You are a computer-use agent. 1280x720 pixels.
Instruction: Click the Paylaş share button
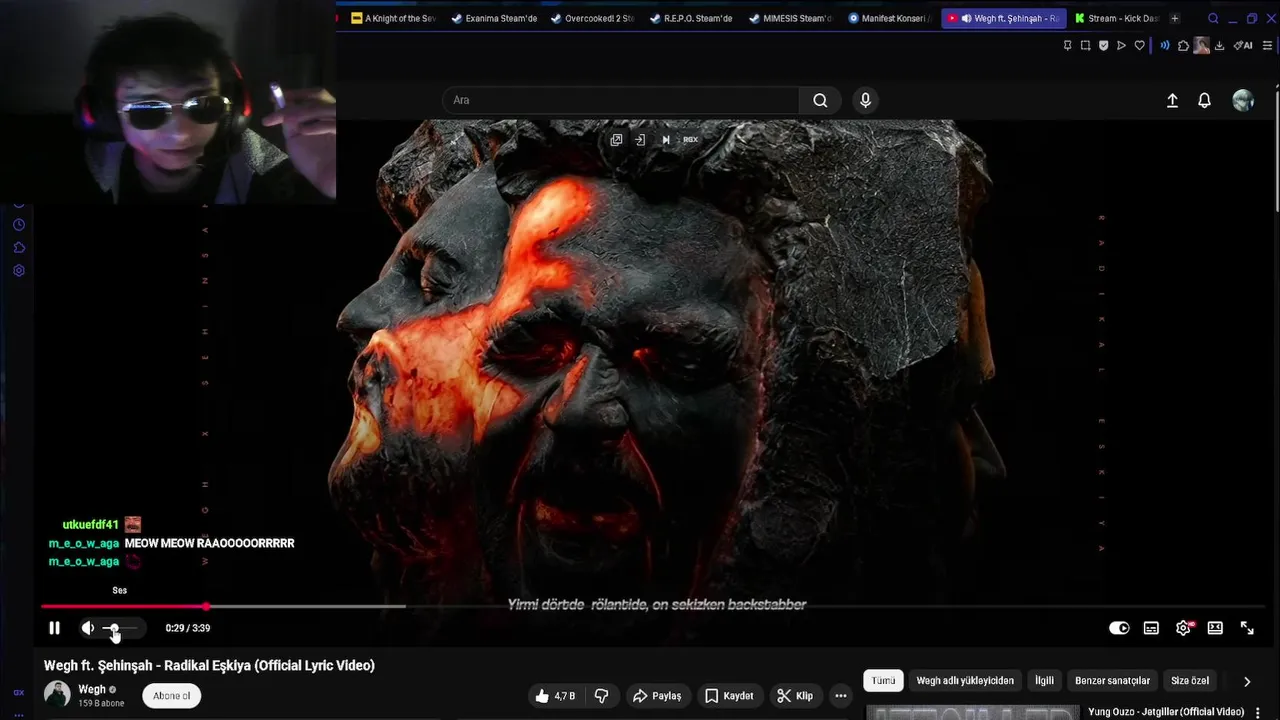[657, 696]
